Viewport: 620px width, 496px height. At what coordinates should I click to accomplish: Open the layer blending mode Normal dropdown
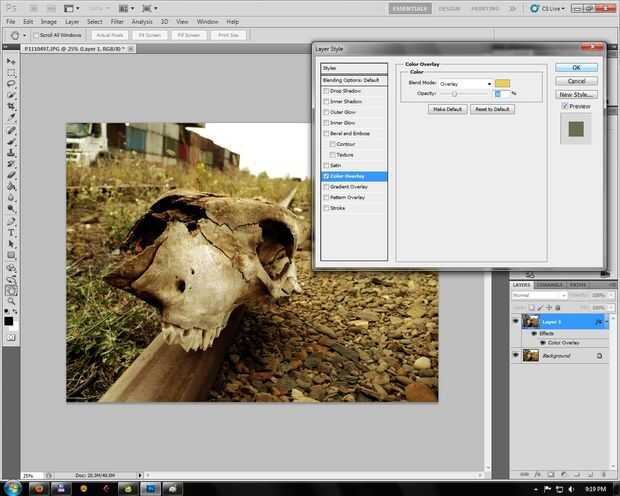[x=538, y=296]
